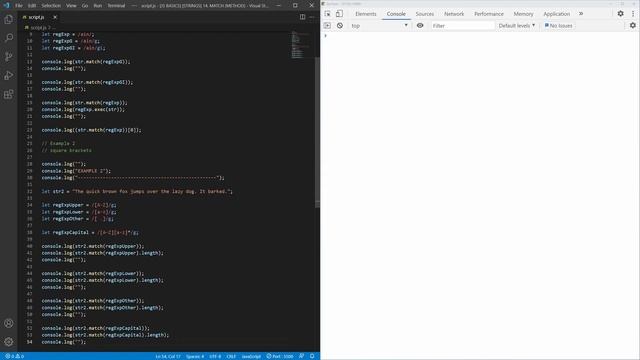Open the Extensions view

click(9, 95)
